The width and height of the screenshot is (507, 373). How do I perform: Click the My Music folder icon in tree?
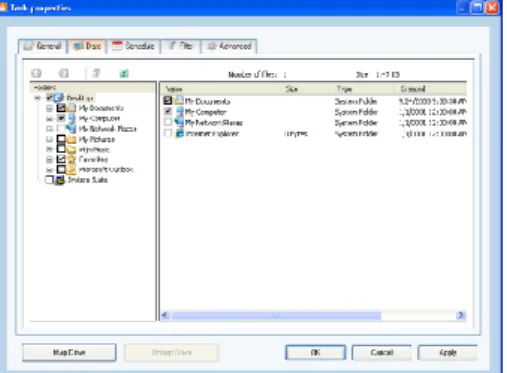coord(71,149)
